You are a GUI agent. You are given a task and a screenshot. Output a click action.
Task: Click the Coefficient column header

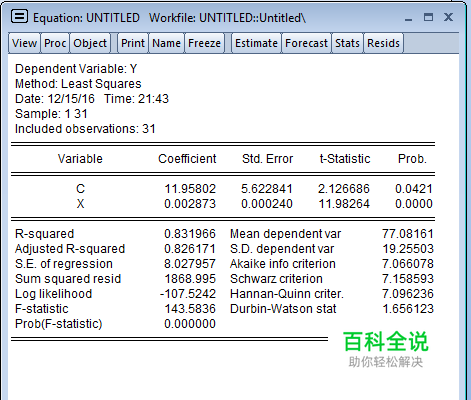[x=187, y=159]
